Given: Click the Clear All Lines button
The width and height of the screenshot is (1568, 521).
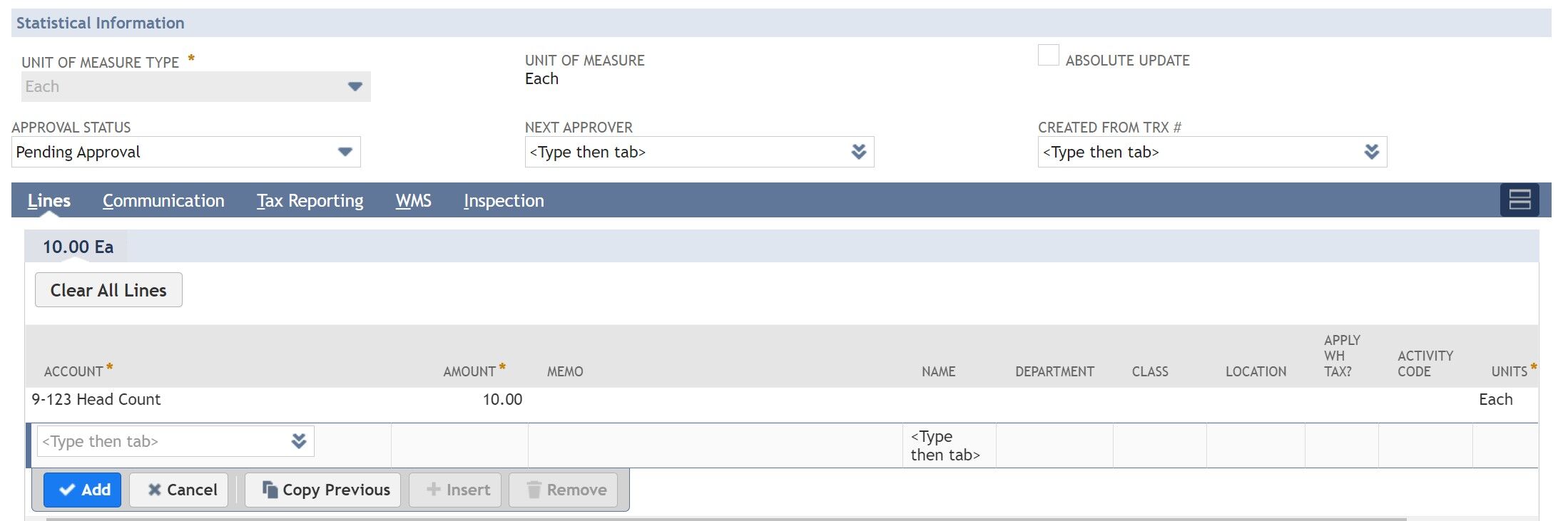Looking at the screenshot, I should (x=108, y=289).
